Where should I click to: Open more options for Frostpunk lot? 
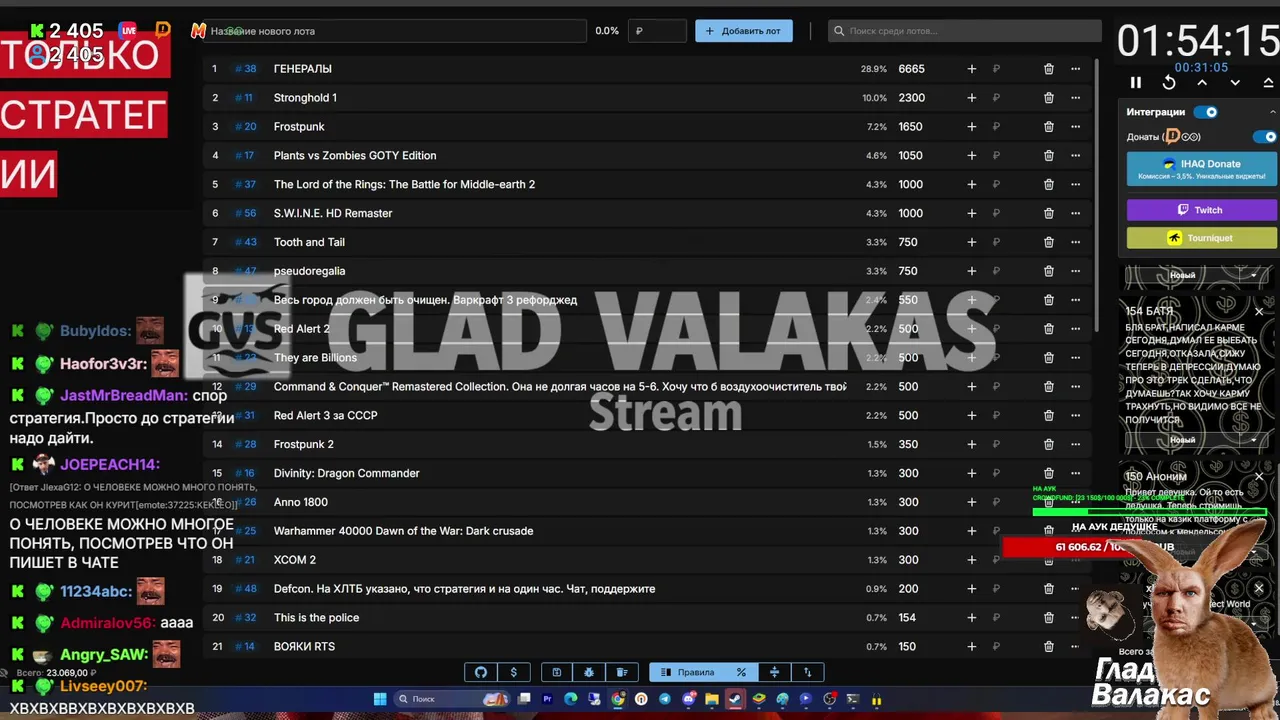[x=1076, y=127]
